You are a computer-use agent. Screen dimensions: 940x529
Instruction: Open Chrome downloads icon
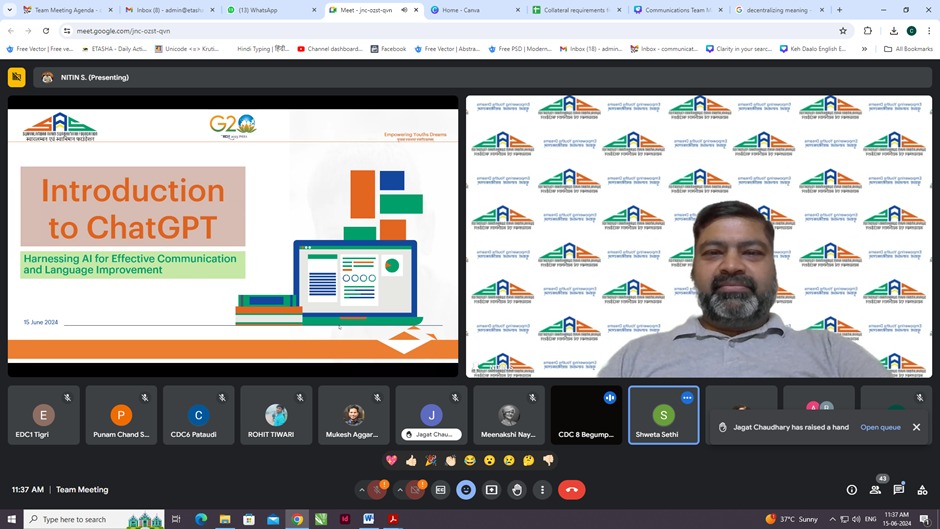[893, 31]
